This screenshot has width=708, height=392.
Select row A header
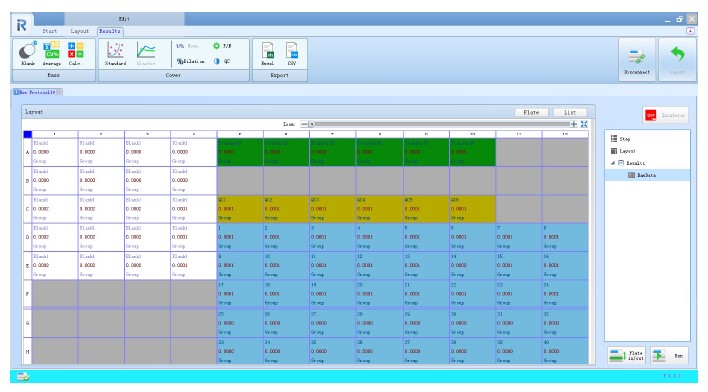point(28,152)
